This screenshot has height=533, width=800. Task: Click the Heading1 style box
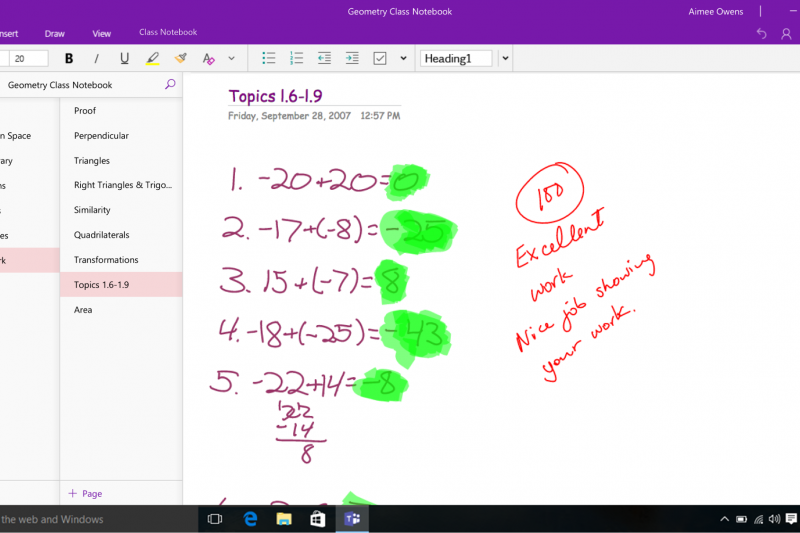coord(456,58)
